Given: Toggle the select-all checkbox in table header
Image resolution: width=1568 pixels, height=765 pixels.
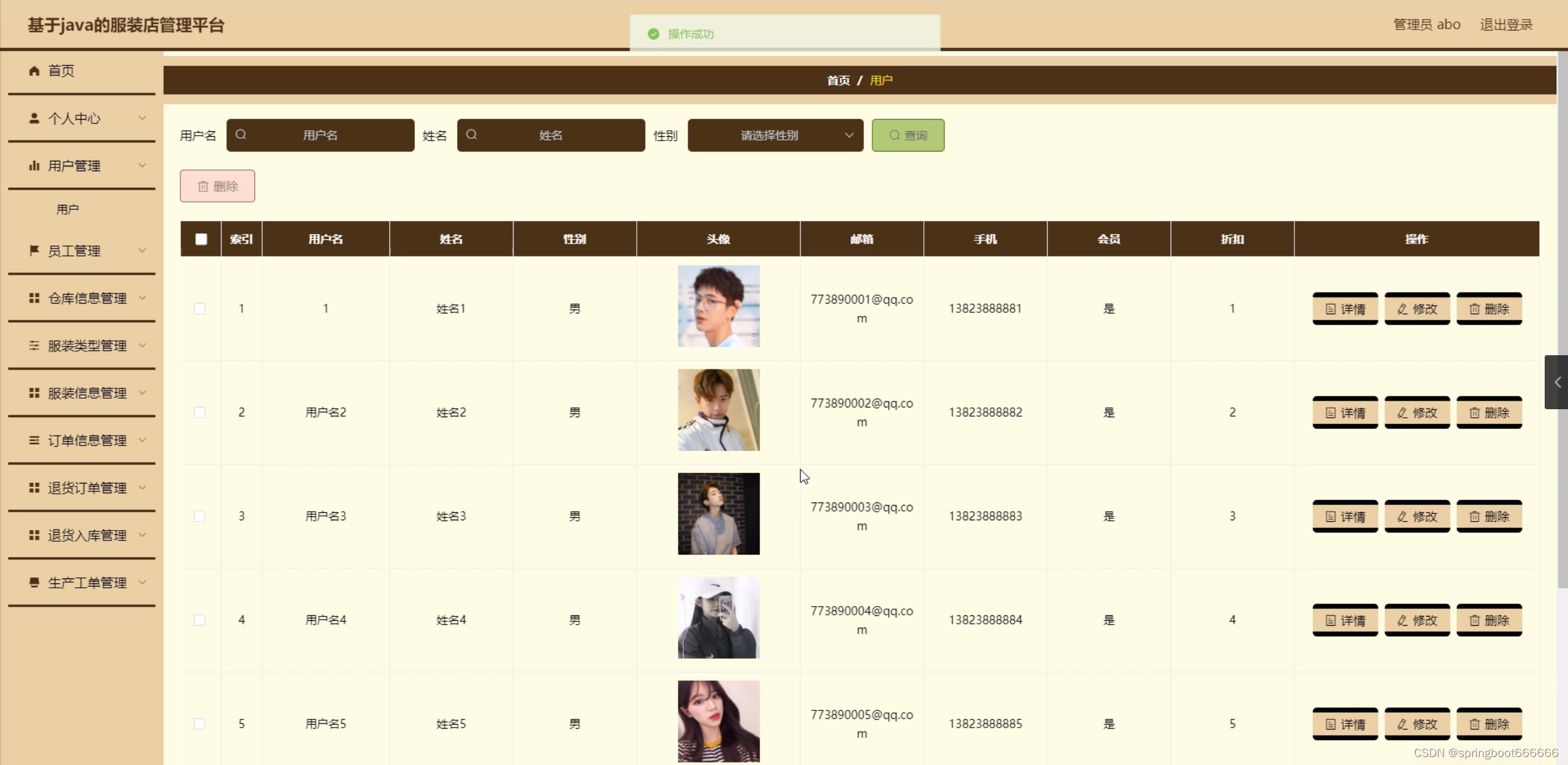Looking at the screenshot, I should click(201, 239).
